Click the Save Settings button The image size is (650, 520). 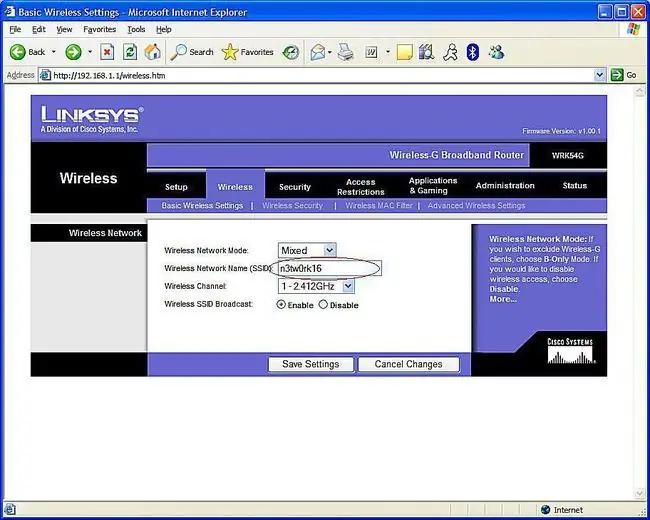[310, 364]
